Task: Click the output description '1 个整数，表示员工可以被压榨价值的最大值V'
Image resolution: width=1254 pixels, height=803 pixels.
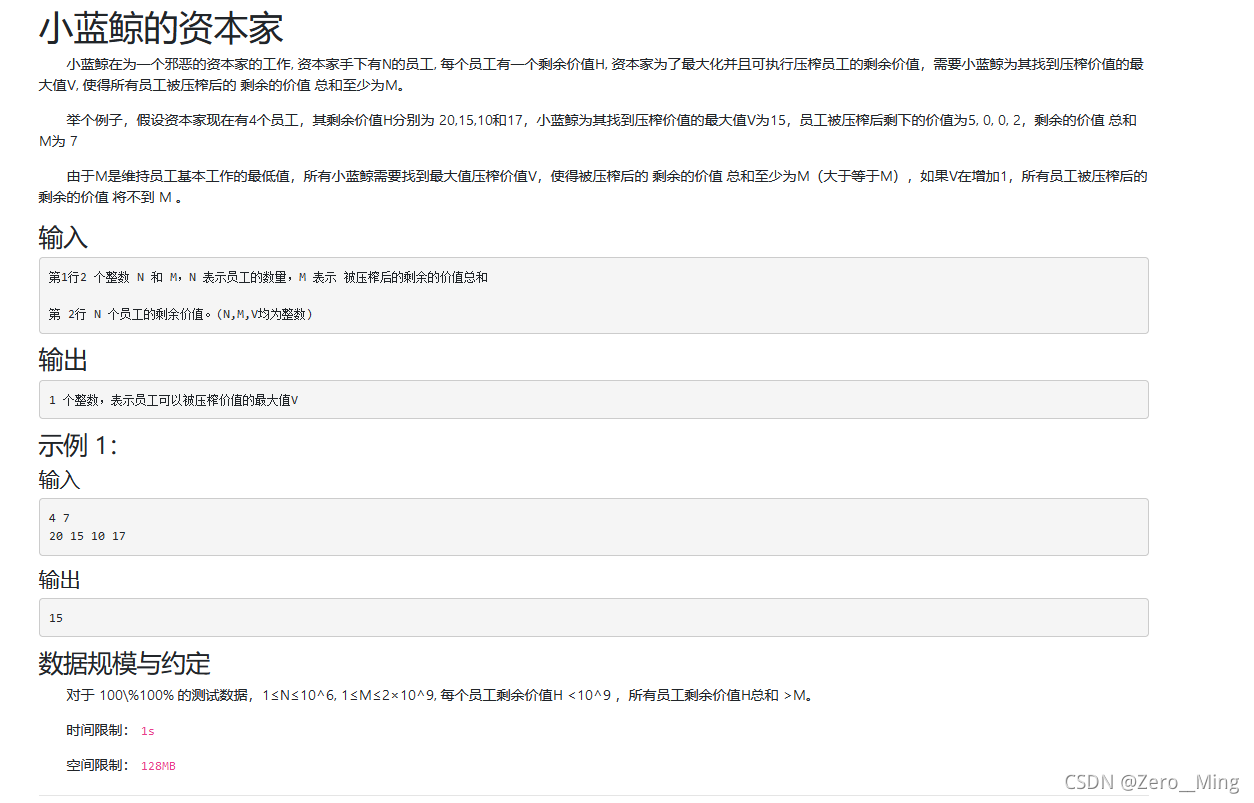Action: click(173, 400)
